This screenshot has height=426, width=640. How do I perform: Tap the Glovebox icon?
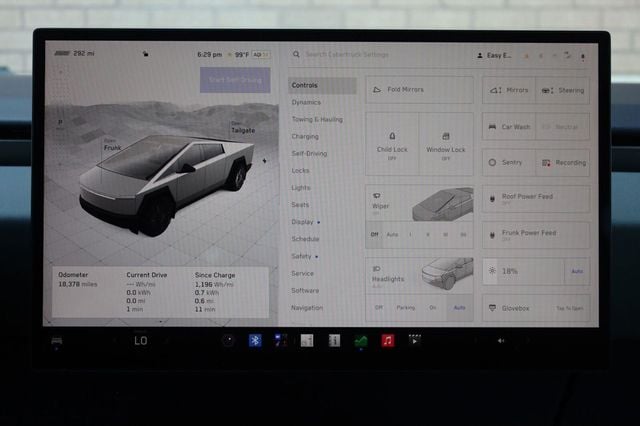tap(493, 308)
